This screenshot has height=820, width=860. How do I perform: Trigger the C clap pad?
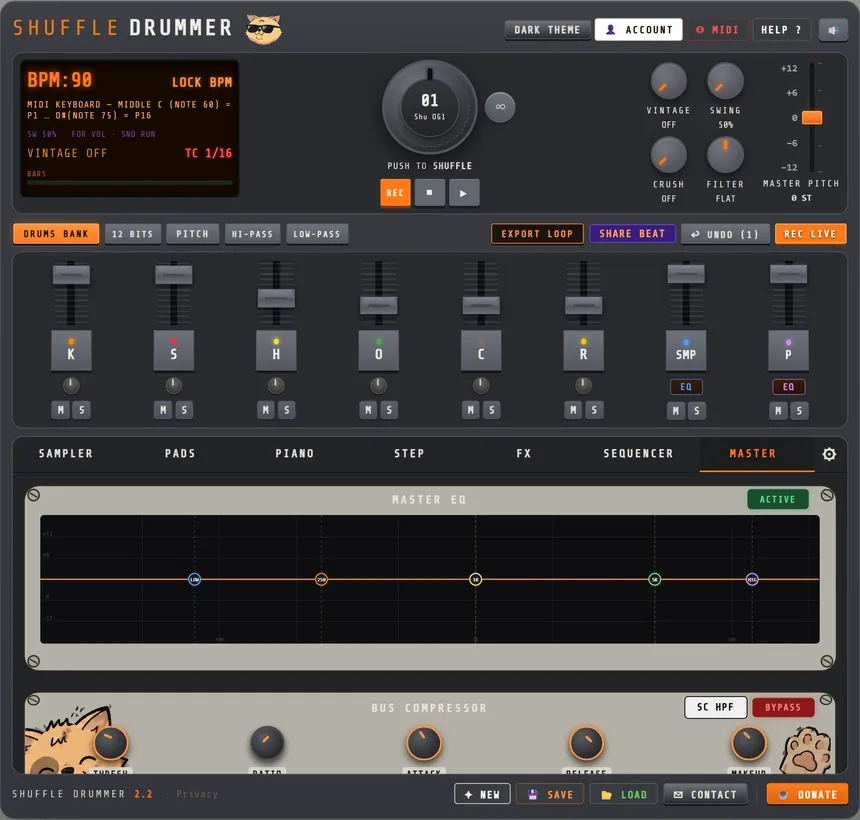click(481, 350)
